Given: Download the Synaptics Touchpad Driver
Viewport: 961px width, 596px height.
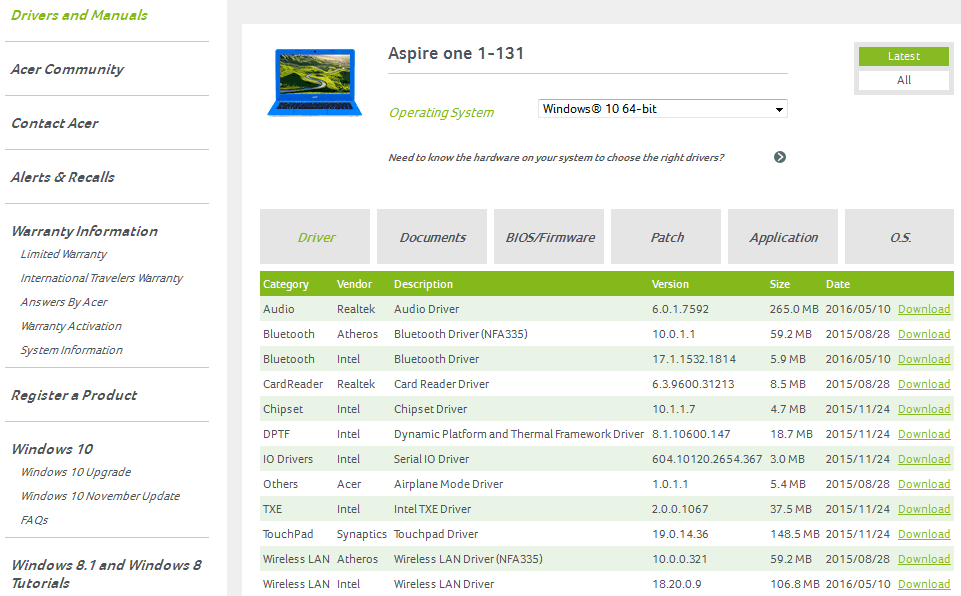Looking at the screenshot, I should 924,534.
